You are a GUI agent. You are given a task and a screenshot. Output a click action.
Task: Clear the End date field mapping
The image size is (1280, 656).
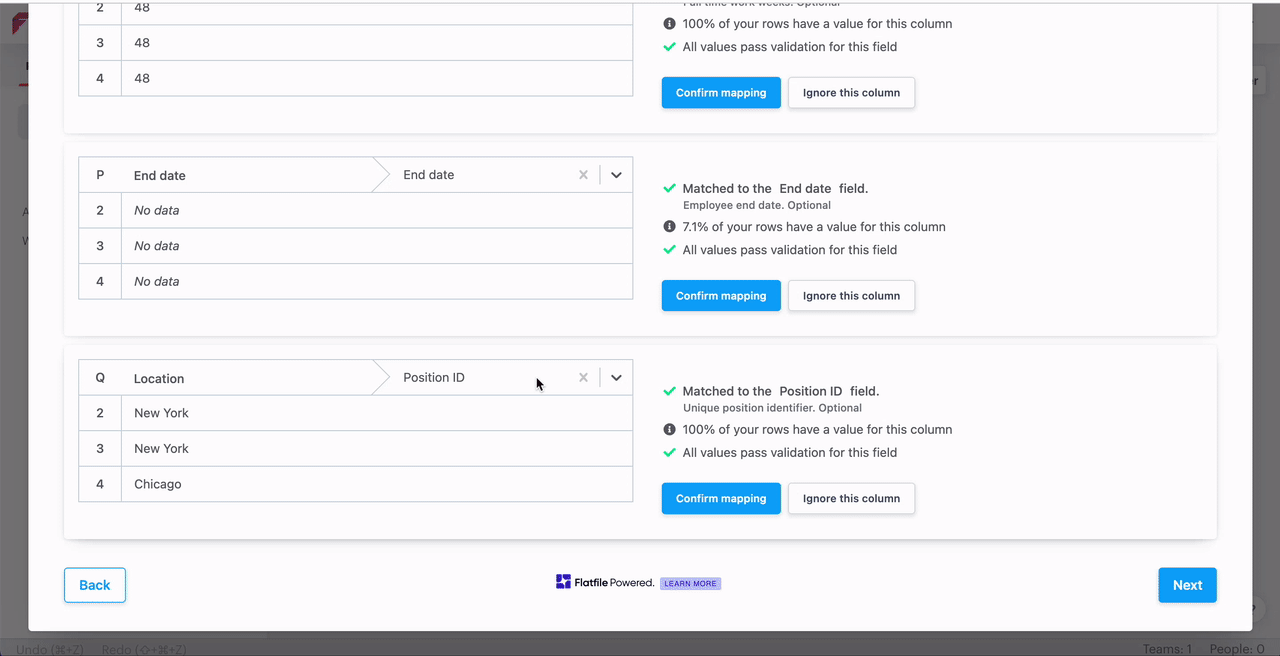583,175
